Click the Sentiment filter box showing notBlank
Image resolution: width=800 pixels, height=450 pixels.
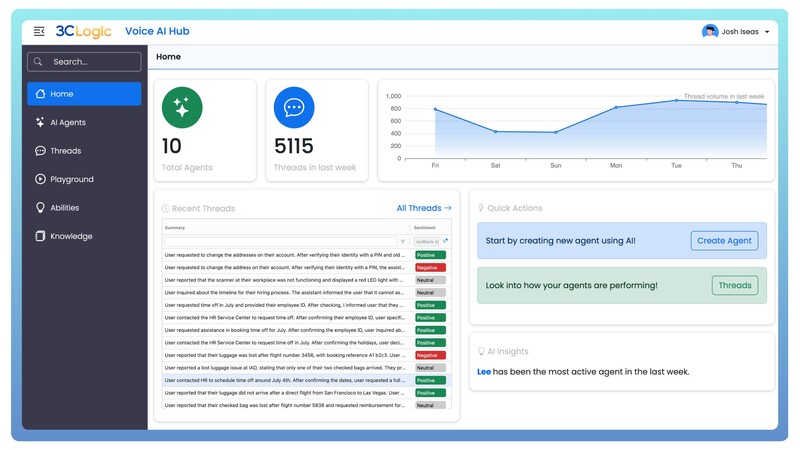click(427, 241)
